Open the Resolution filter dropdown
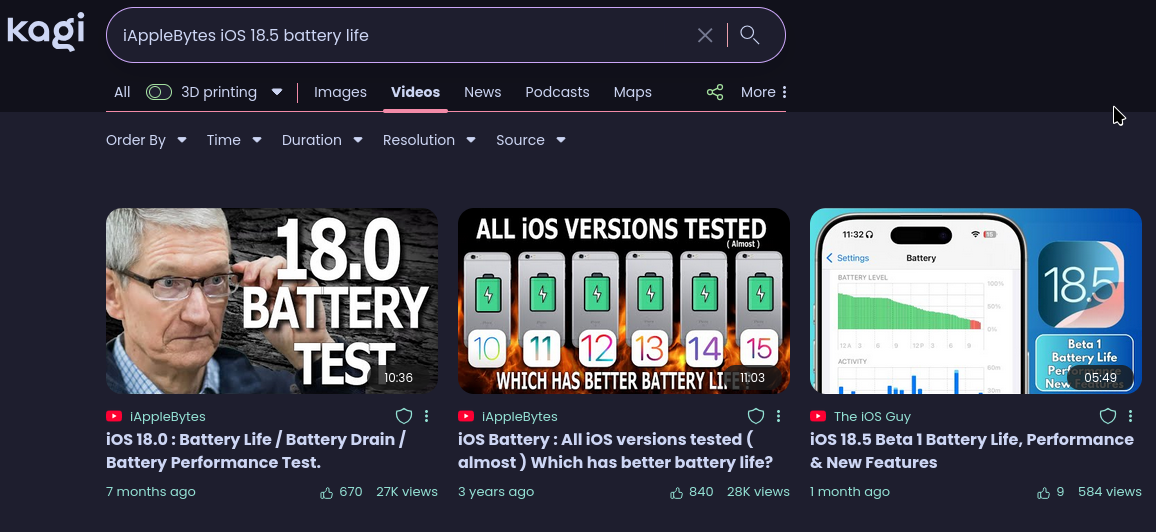Screen dimensions: 1156x532 pos(428,140)
